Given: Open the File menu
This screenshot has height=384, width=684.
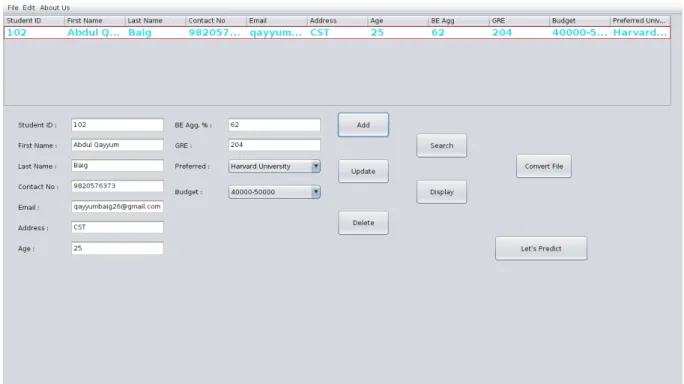Looking at the screenshot, I should (x=13, y=7).
